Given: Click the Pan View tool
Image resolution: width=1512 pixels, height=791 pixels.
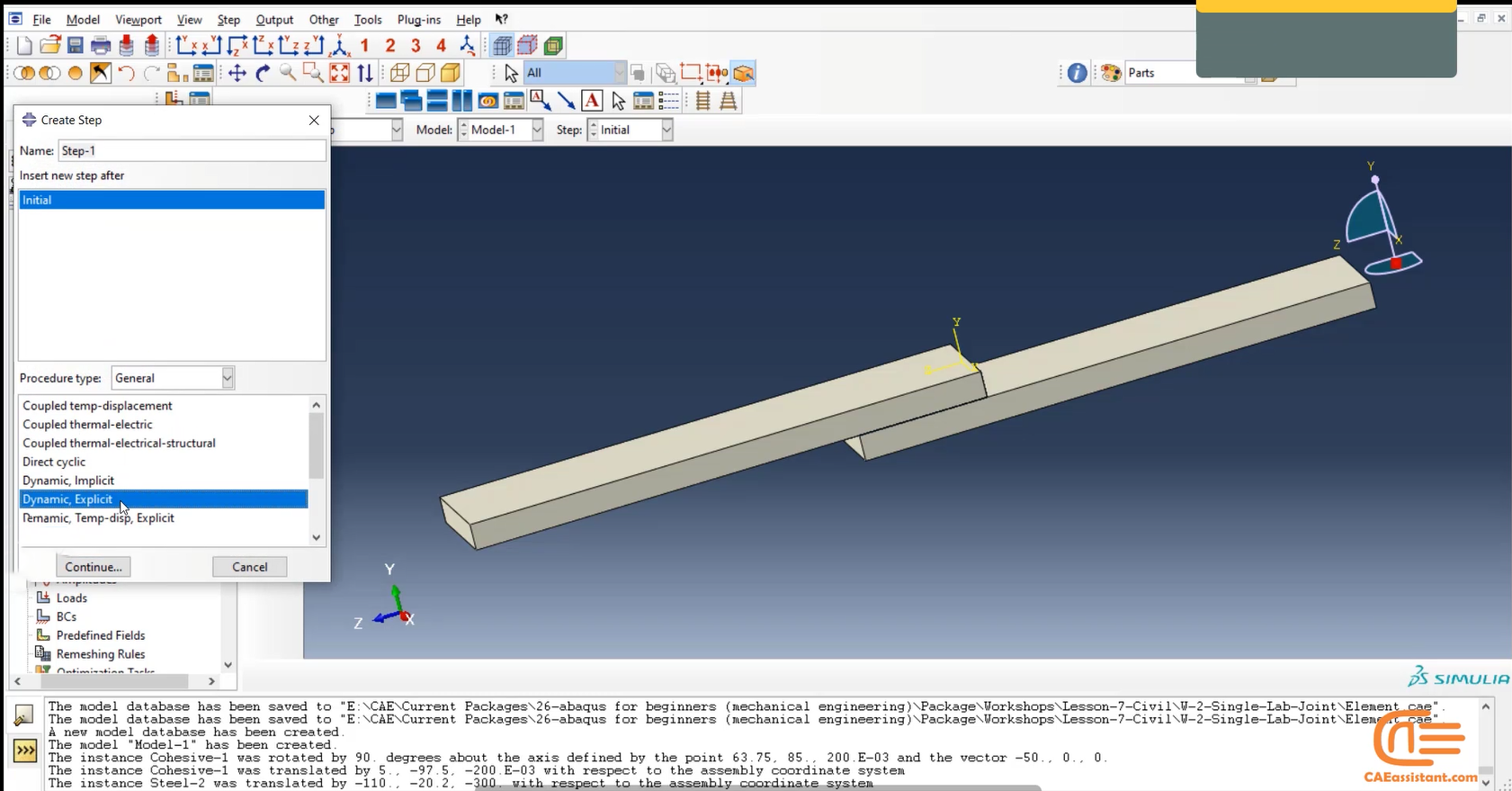Looking at the screenshot, I should [237, 73].
